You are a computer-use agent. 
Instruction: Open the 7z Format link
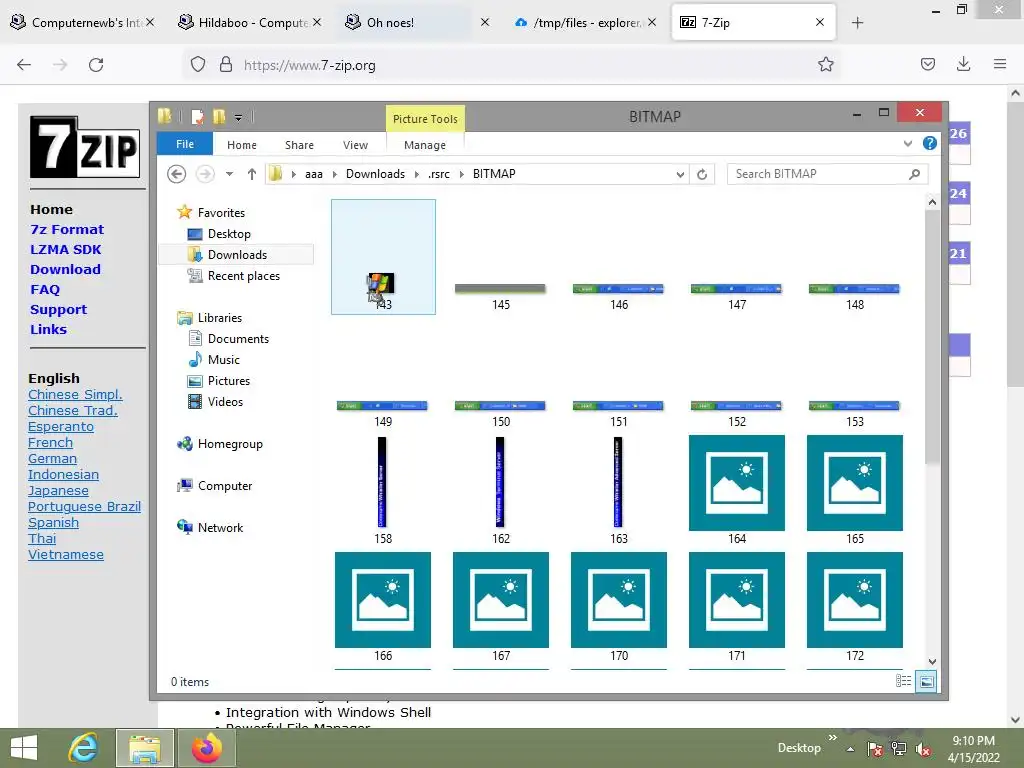tap(67, 229)
